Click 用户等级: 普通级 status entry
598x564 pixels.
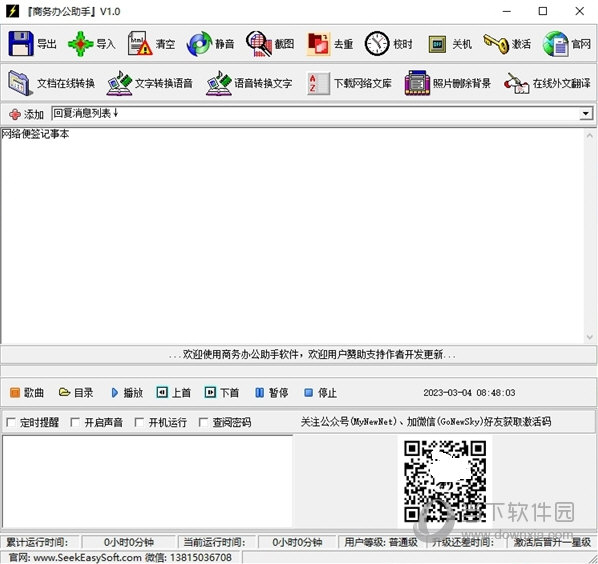point(381,542)
